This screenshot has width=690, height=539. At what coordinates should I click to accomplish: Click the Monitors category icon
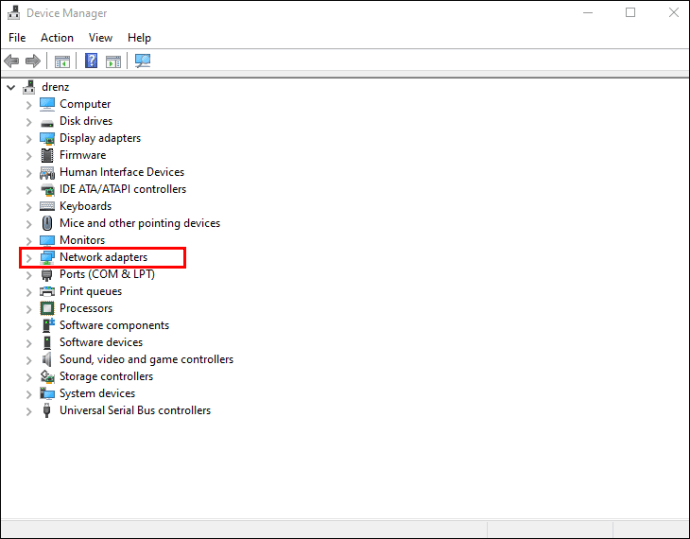pos(47,240)
